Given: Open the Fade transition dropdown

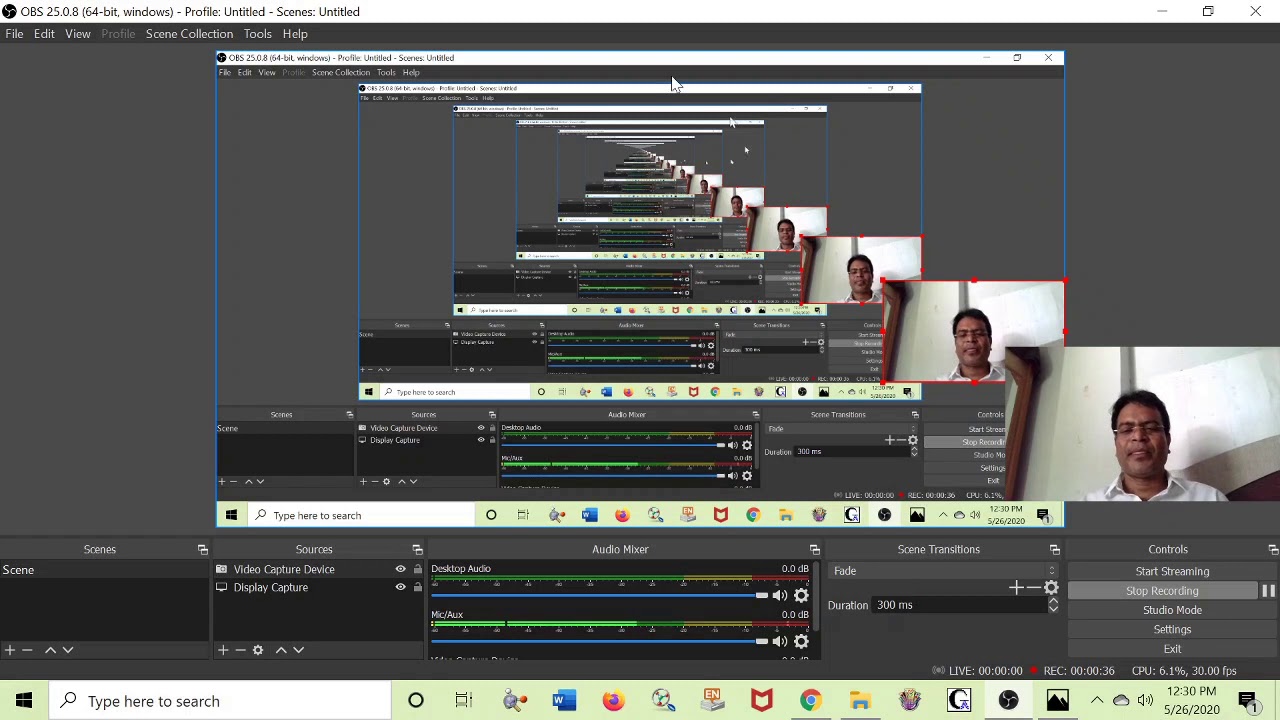Looking at the screenshot, I should click(x=944, y=571).
